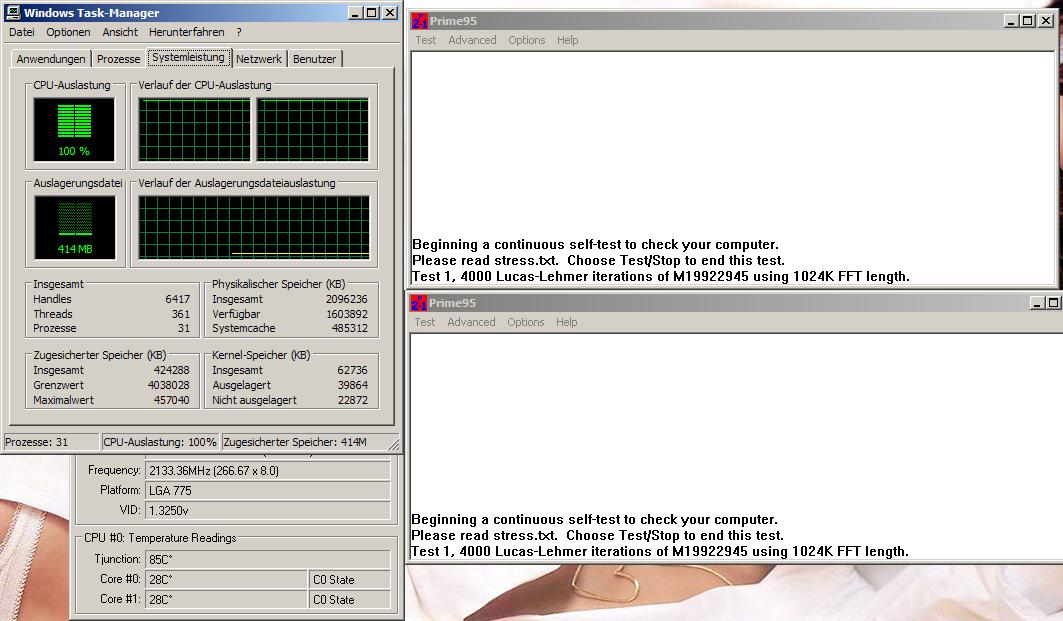This screenshot has width=1063, height=621.
Task: Open the Help menu in lower Prime95 window
Action: tap(567, 322)
